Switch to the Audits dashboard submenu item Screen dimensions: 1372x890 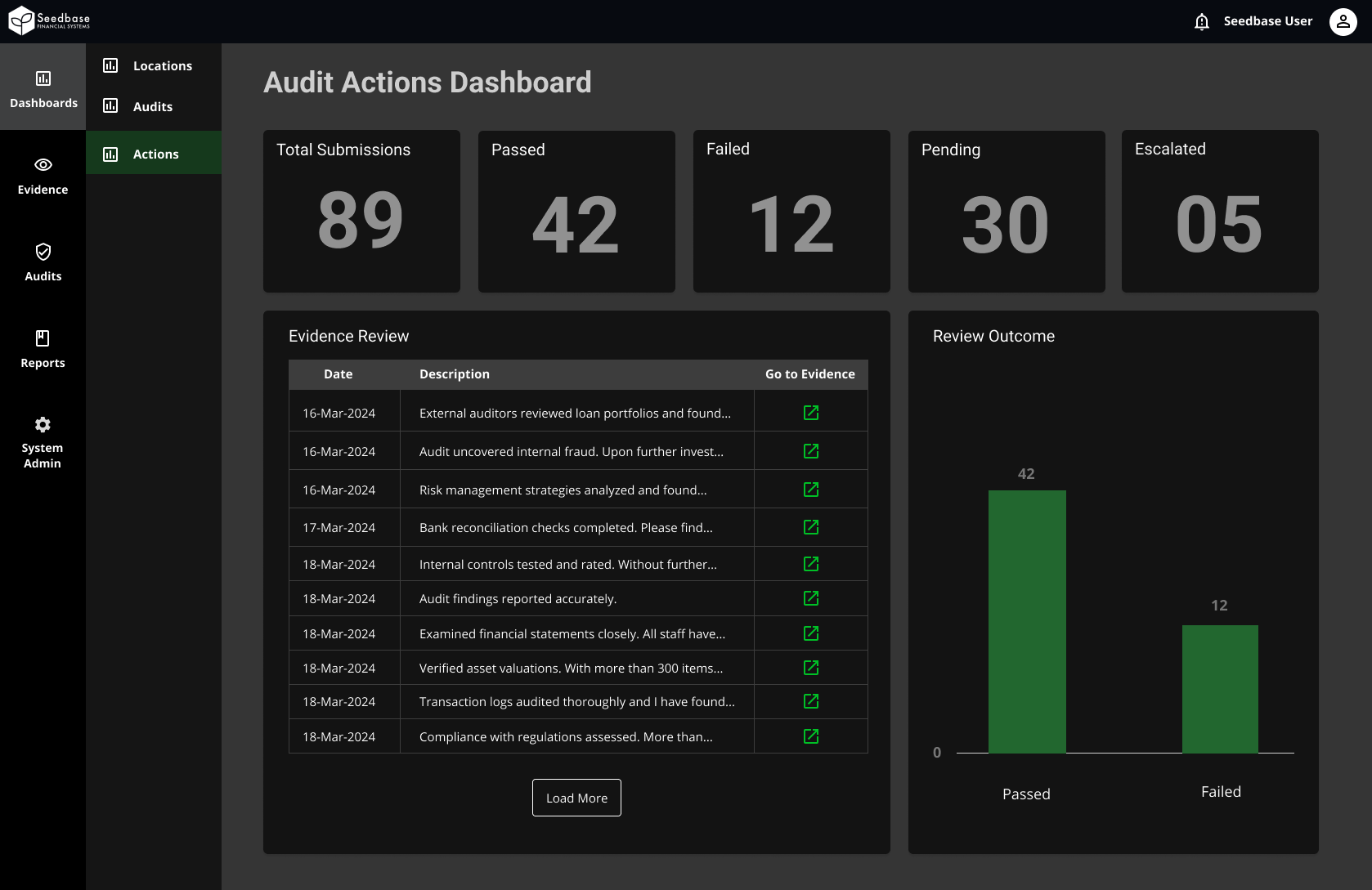coord(153,106)
